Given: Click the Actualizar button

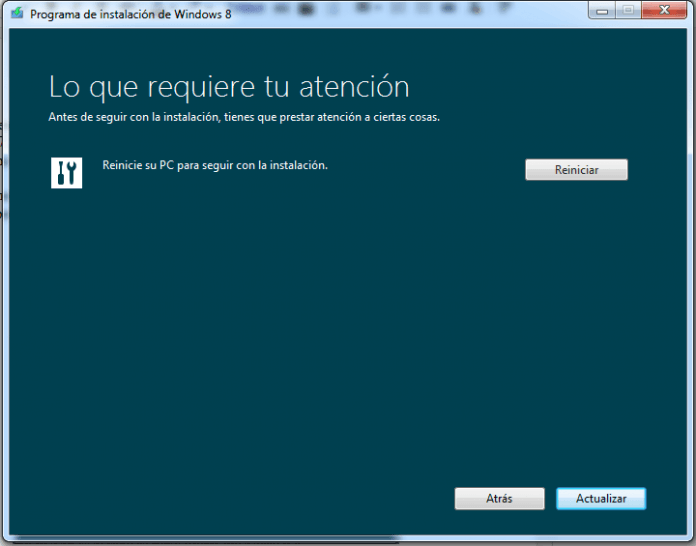Looking at the screenshot, I should pos(601,499).
